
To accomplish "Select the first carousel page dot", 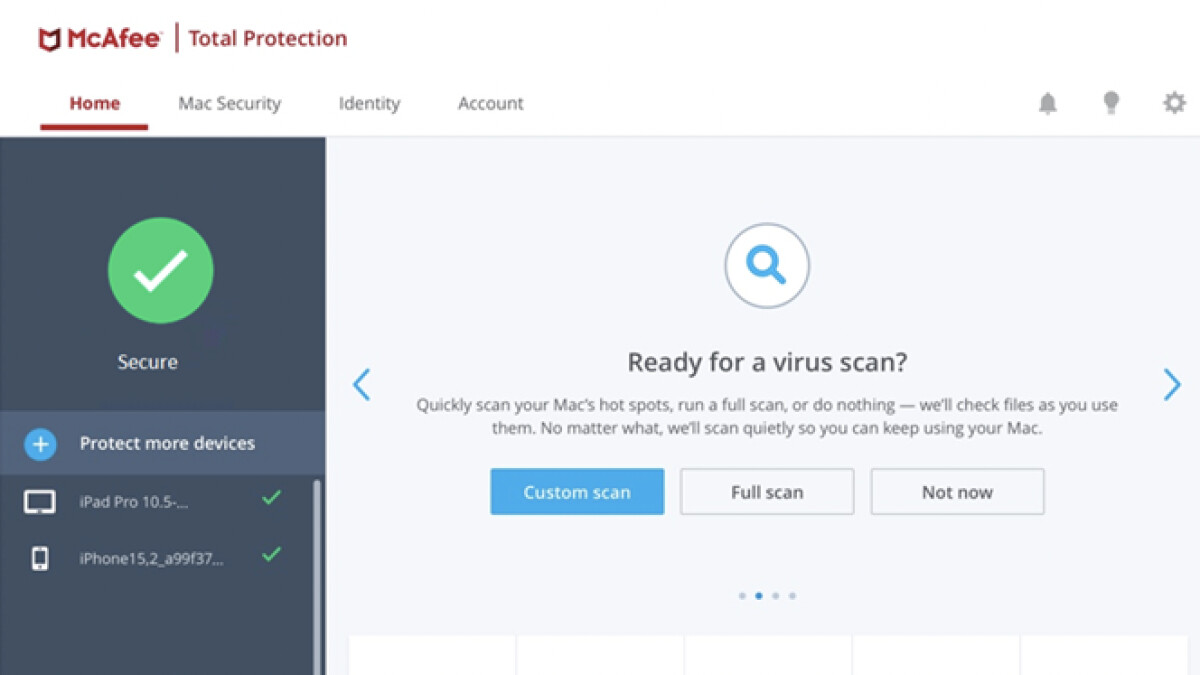I will click(x=742, y=596).
